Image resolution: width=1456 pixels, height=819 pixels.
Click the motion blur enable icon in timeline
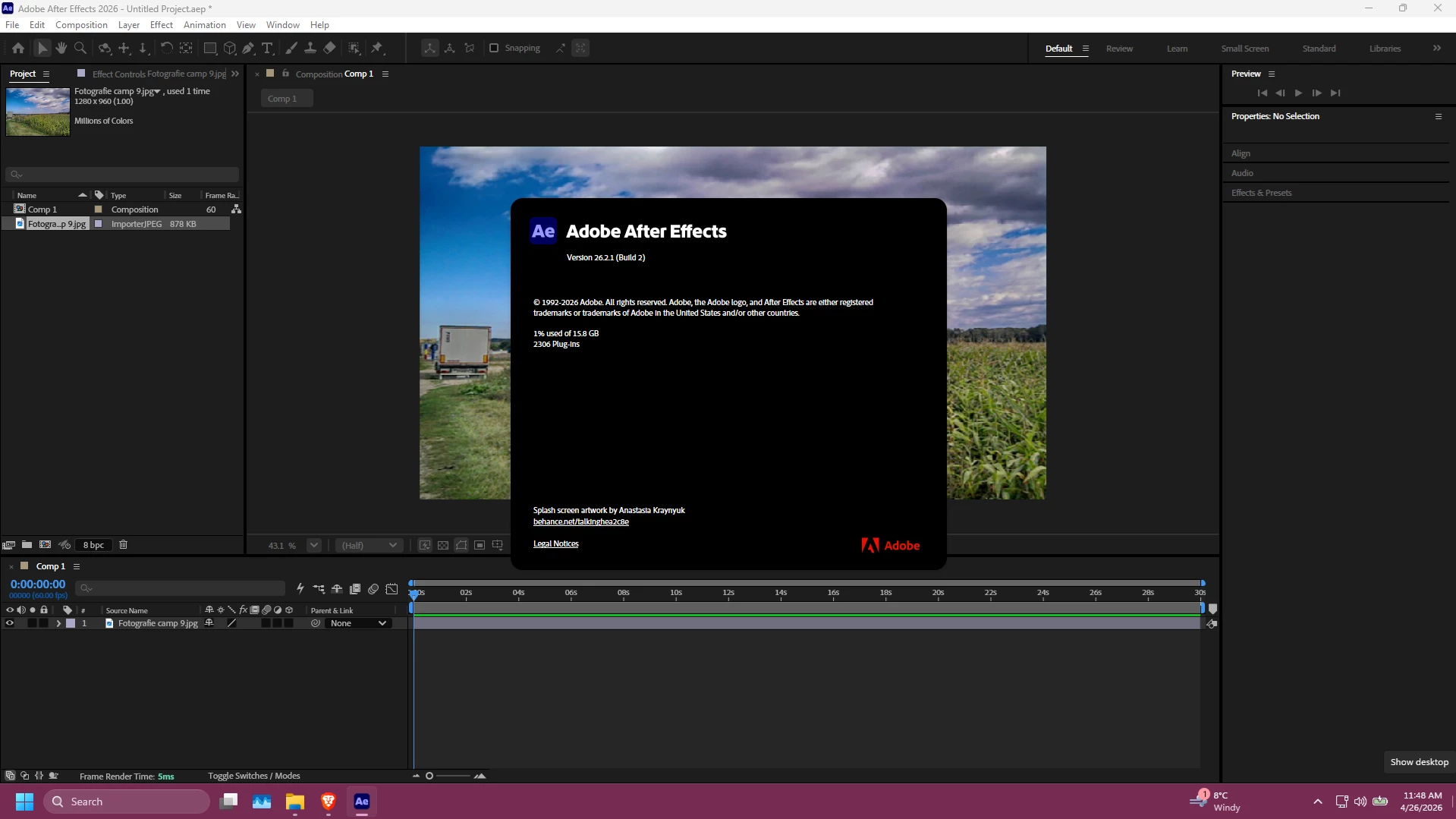(x=373, y=589)
